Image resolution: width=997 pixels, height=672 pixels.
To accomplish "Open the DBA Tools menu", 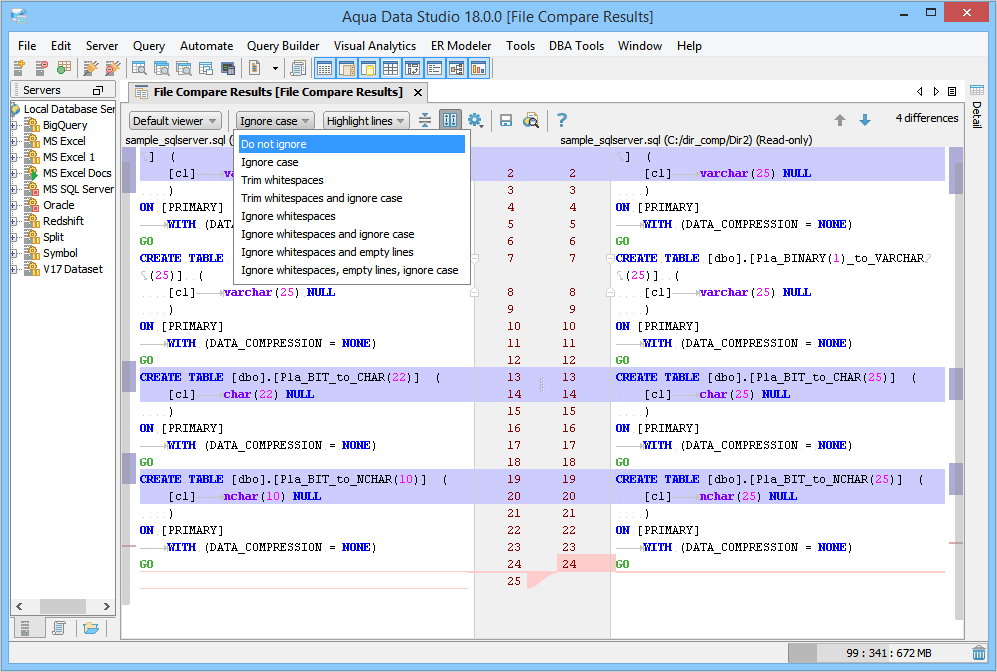I will pyautogui.click(x=576, y=46).
